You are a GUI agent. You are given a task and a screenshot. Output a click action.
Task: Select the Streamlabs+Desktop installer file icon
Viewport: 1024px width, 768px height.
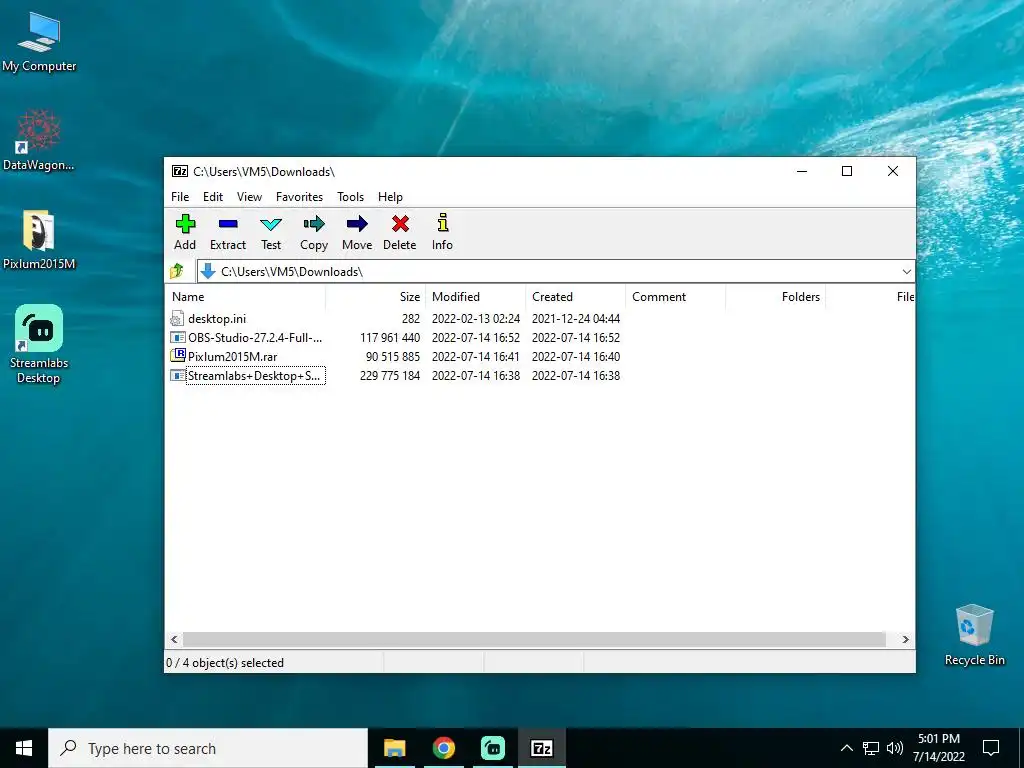[x=178, y=376]
